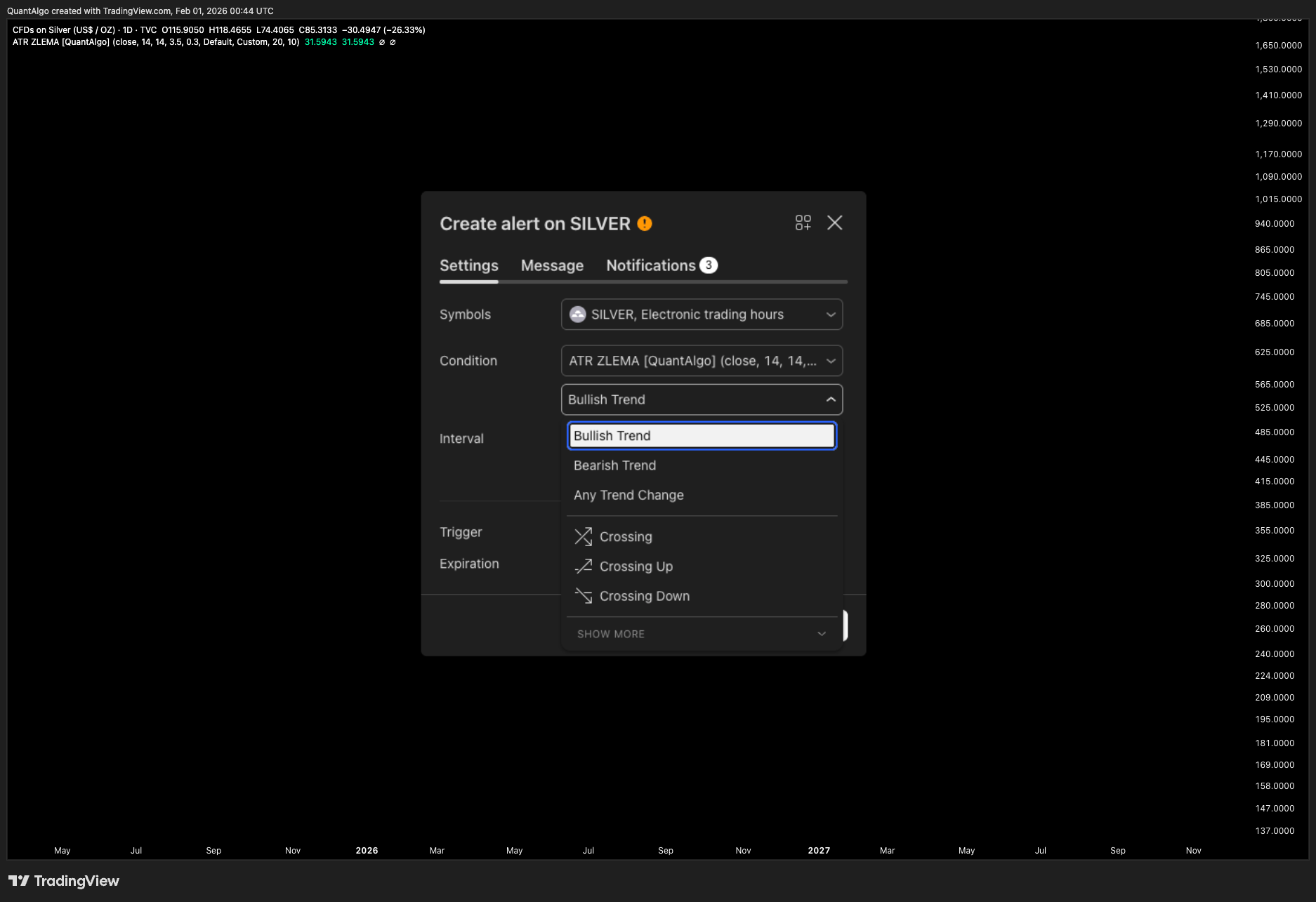Click the Crossing Down arrow icon

584,596
